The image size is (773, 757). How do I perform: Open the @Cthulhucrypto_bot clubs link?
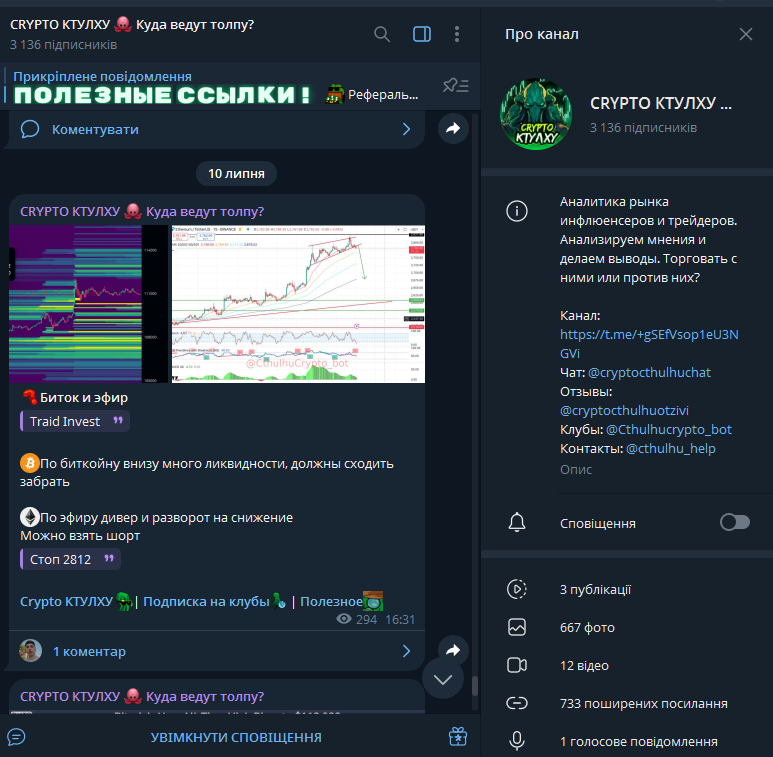(x=668, y=430)
